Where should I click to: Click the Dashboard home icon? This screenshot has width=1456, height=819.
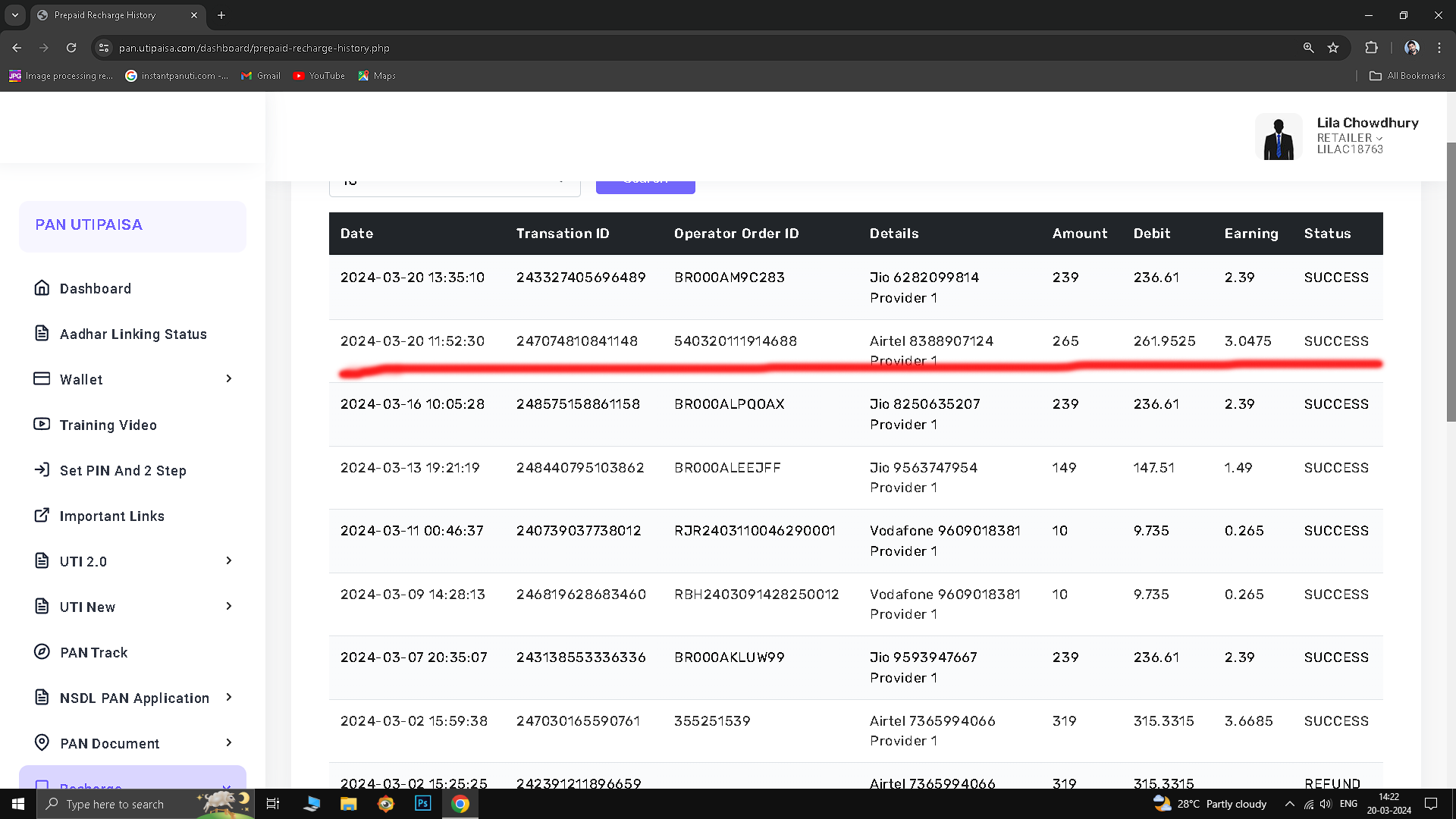[x=42, y=288]
